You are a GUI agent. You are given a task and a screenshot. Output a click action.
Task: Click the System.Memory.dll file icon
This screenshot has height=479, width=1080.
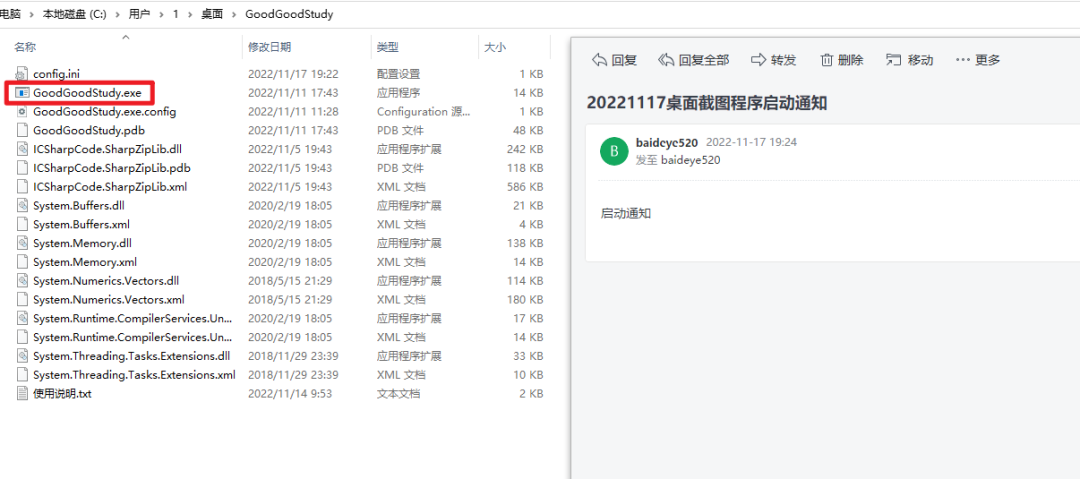[x=21, y=243]
